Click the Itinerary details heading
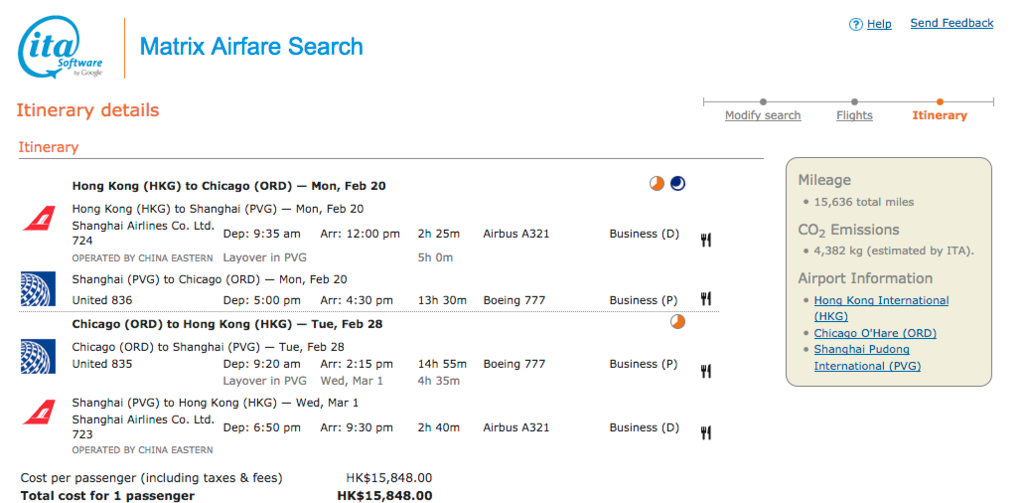 [88, 110]
